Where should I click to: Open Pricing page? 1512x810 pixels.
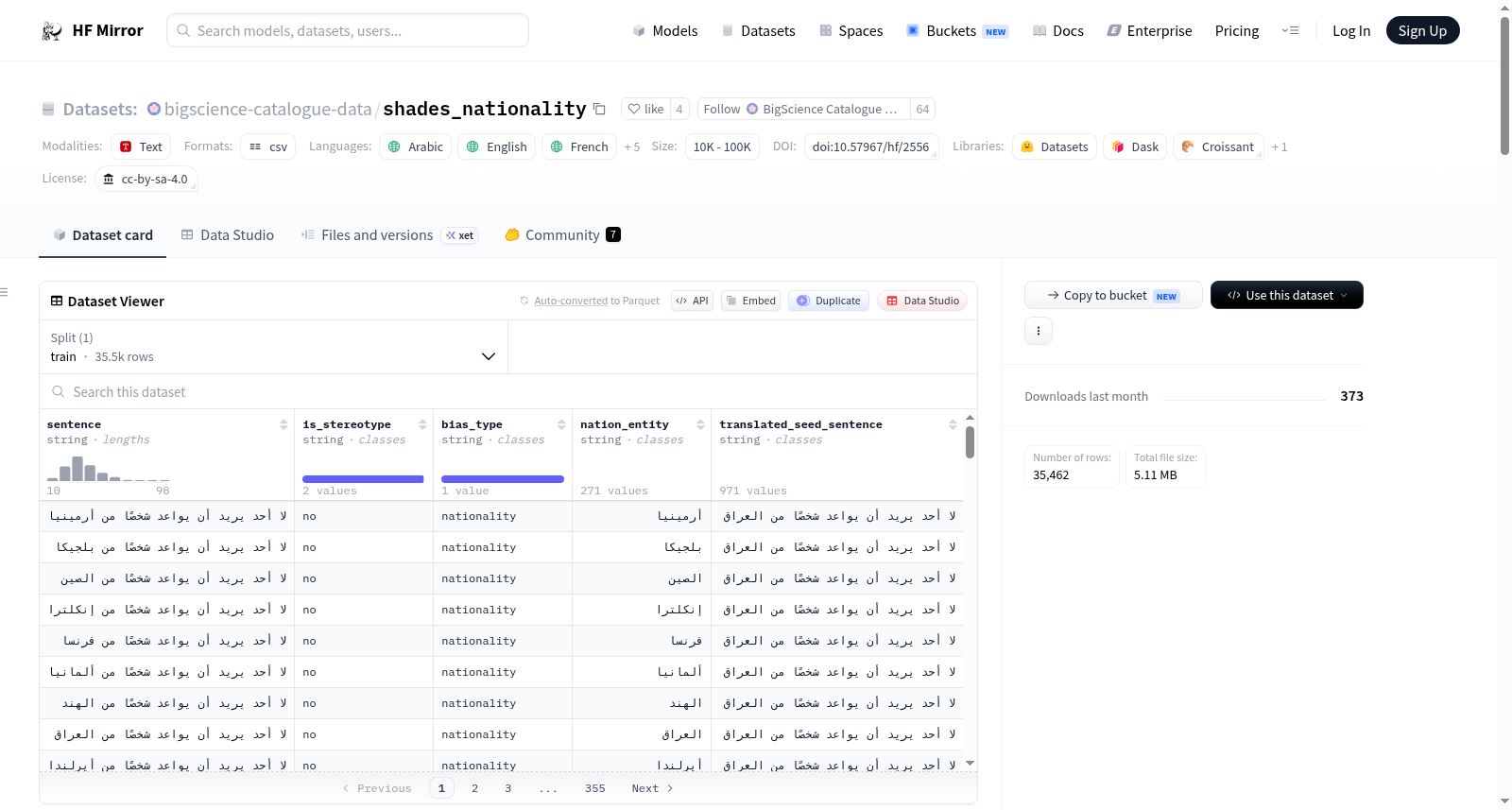tap(1237, 31)
